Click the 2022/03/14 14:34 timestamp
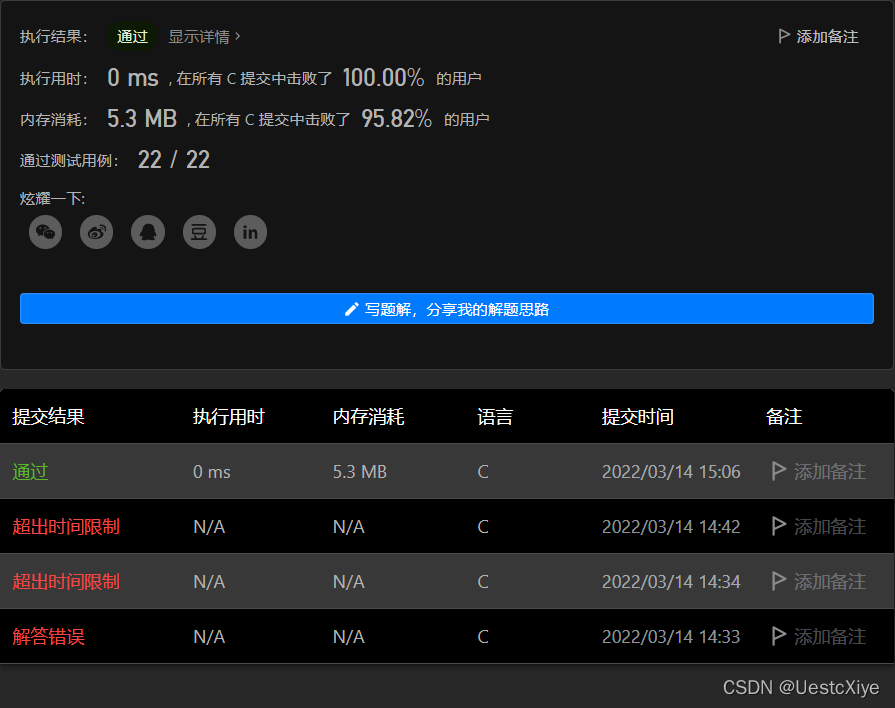Screen dimensions: 895x708 pos(671,582)
